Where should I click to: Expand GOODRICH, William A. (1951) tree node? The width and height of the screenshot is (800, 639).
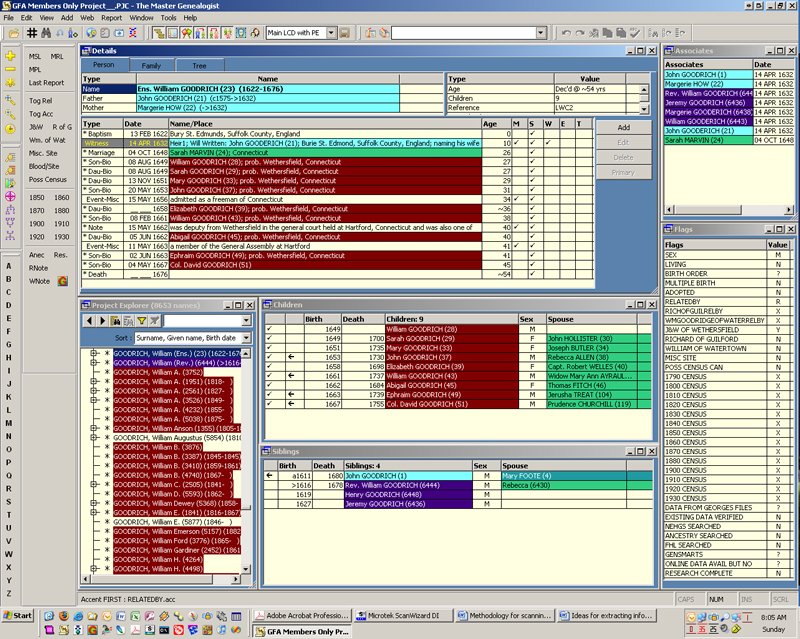pos(93,381)
